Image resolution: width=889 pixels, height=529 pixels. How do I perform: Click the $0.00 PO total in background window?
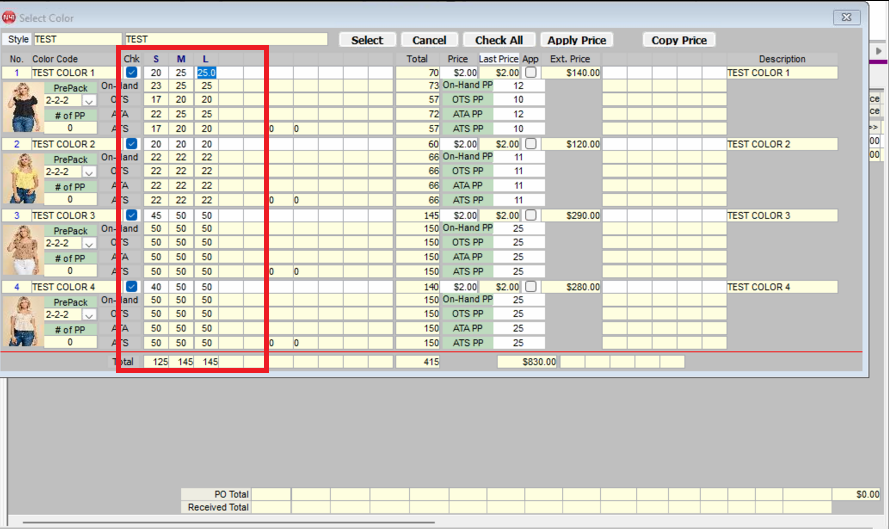coord(856,494)
